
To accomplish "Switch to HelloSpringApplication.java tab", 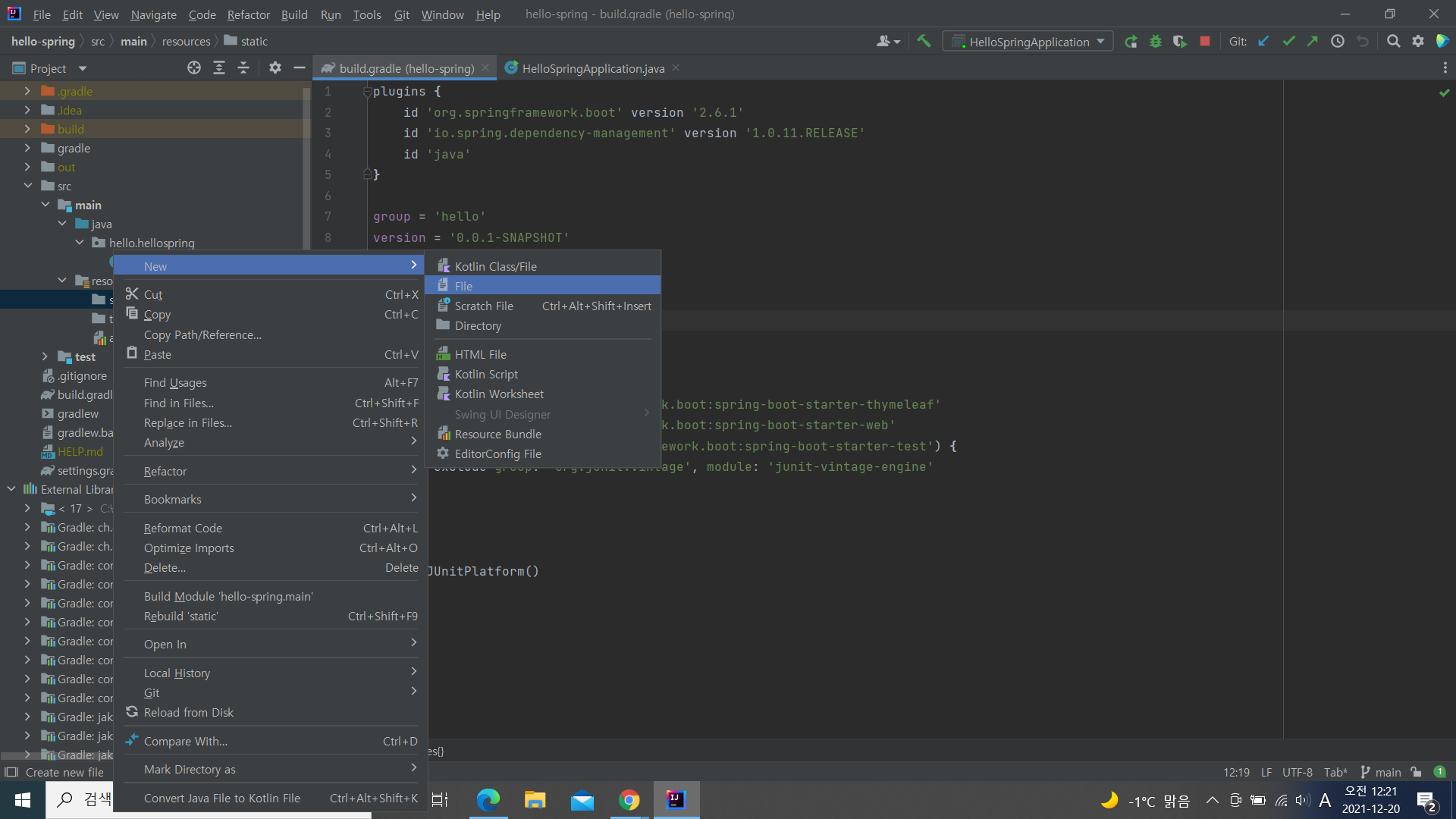I will pos(592,68).
